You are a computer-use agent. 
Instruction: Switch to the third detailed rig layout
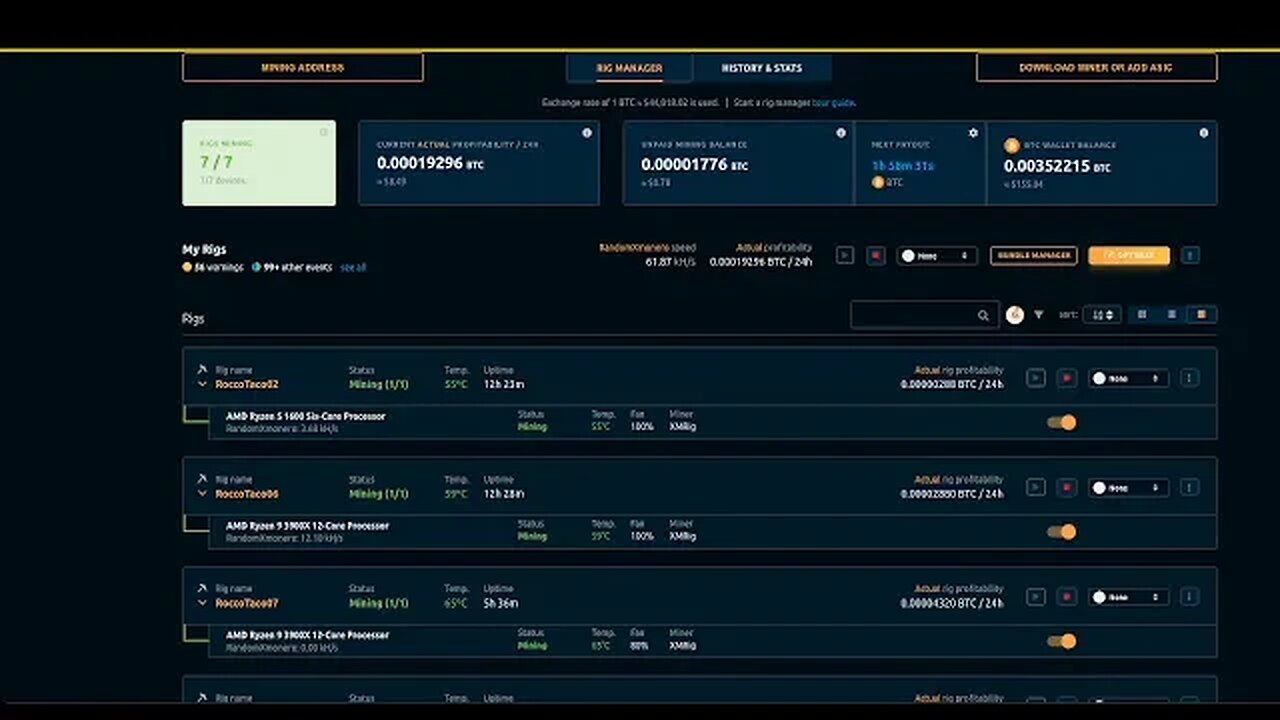tap(1201, 315)
